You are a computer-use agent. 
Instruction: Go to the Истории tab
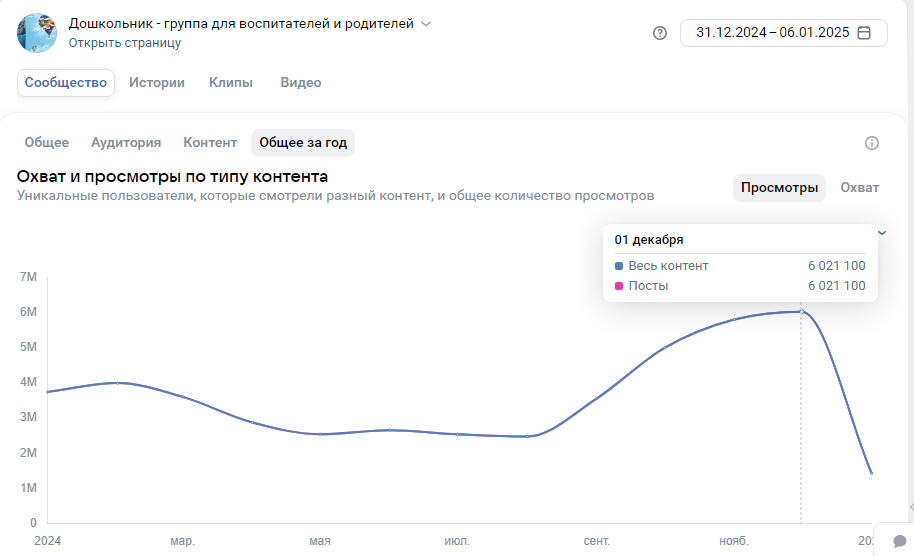[157, 83]
